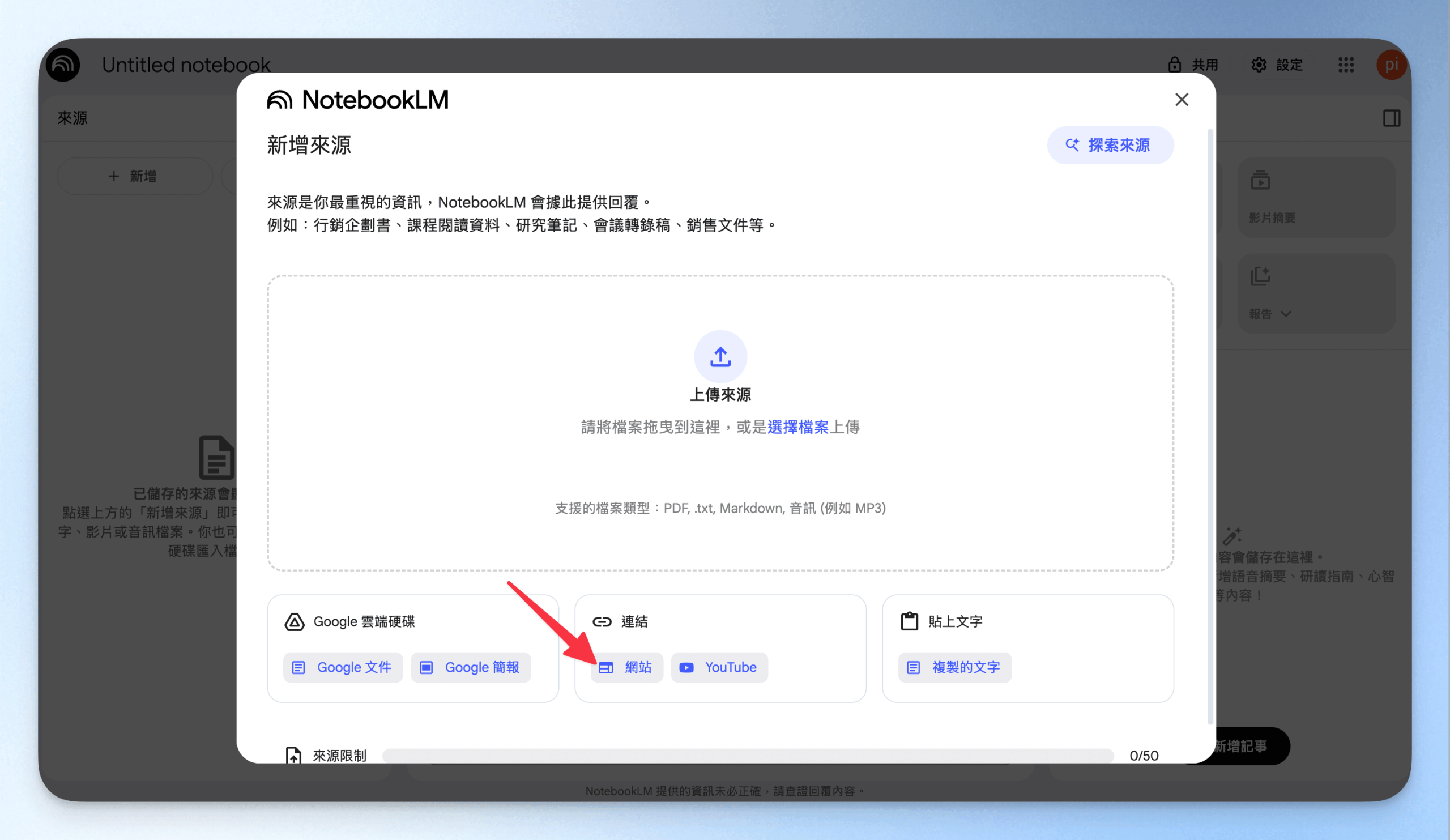Click the Untitled notebook title
The width and height of the screenshot is (1450, 840).
pos(186,65)
